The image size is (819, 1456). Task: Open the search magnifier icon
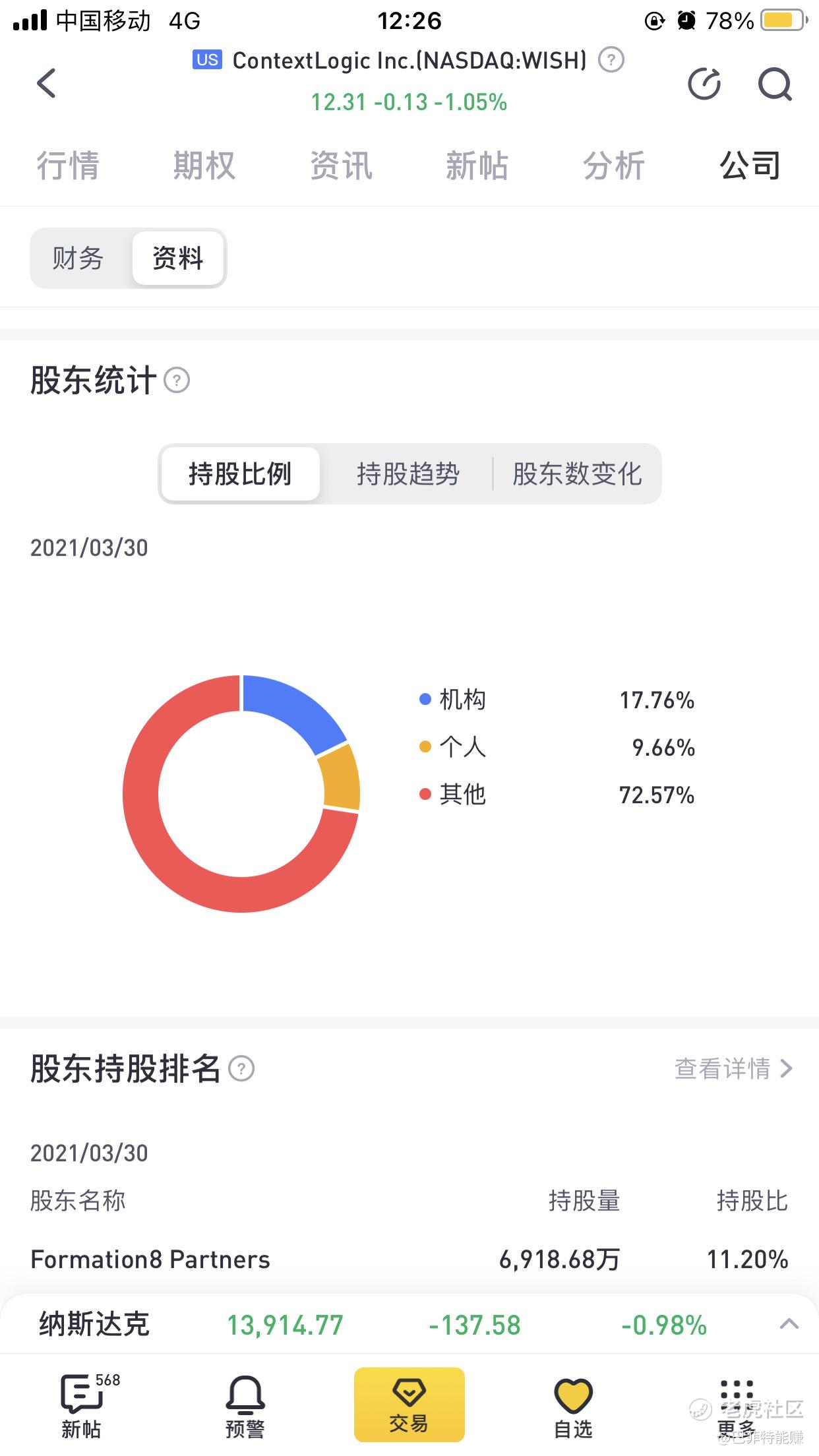[x=775, y=84]
